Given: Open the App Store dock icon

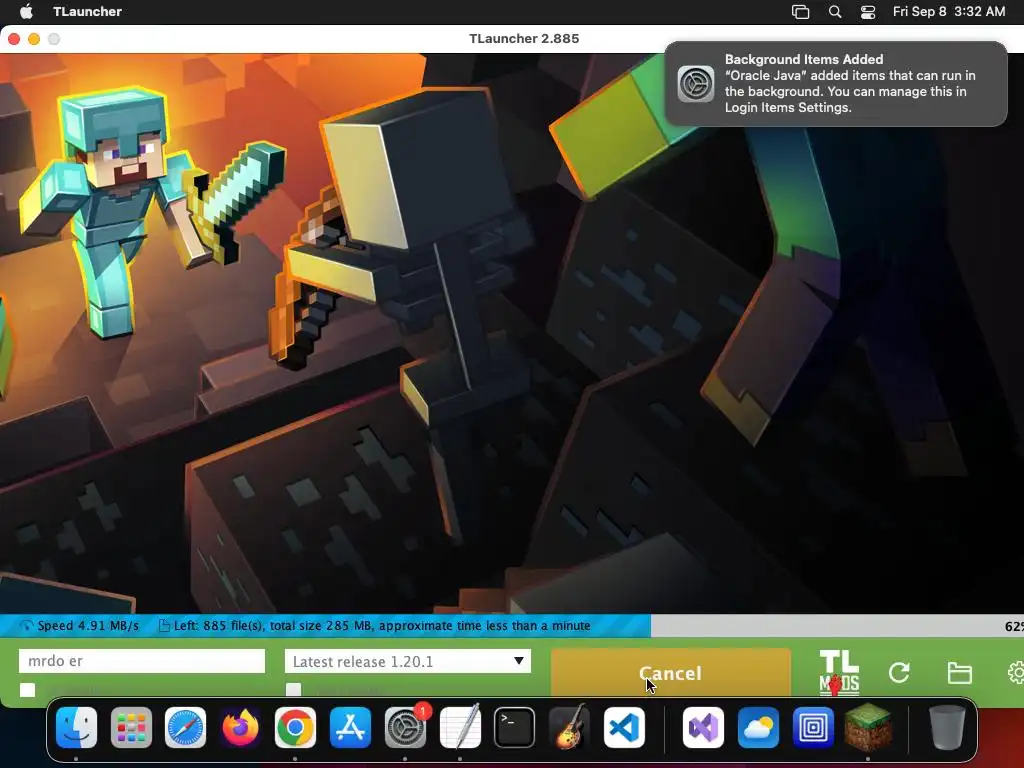Looking at the screenshot, I should click(x=350, y=728).
